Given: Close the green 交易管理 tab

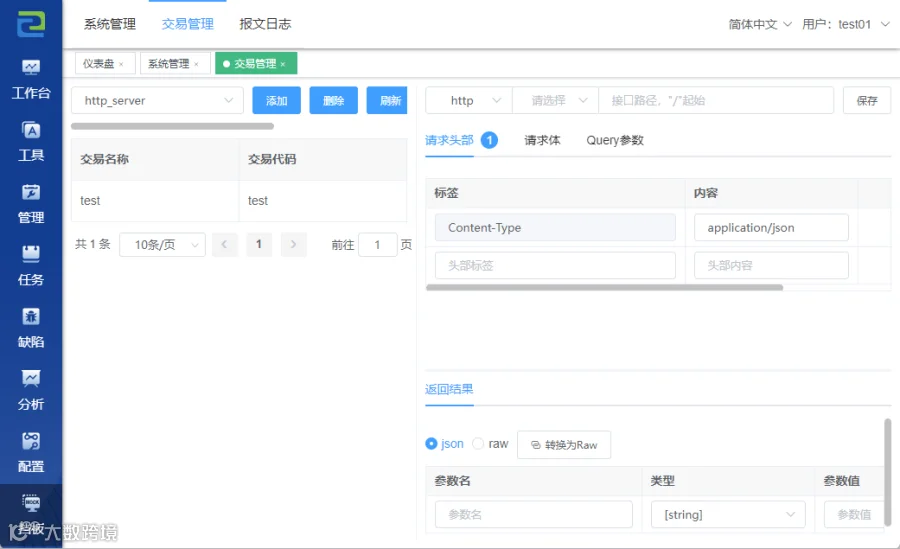Looking at the screenshot, I should (283, 64).
